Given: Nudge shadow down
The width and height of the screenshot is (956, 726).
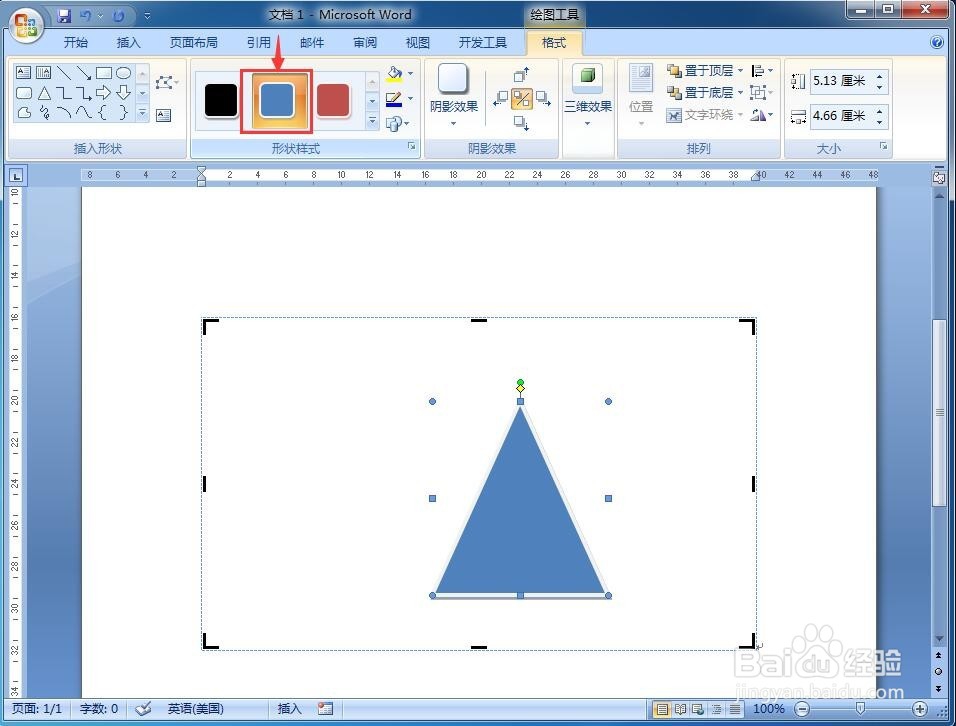Looking at the screenshot, I should point(521,123).
